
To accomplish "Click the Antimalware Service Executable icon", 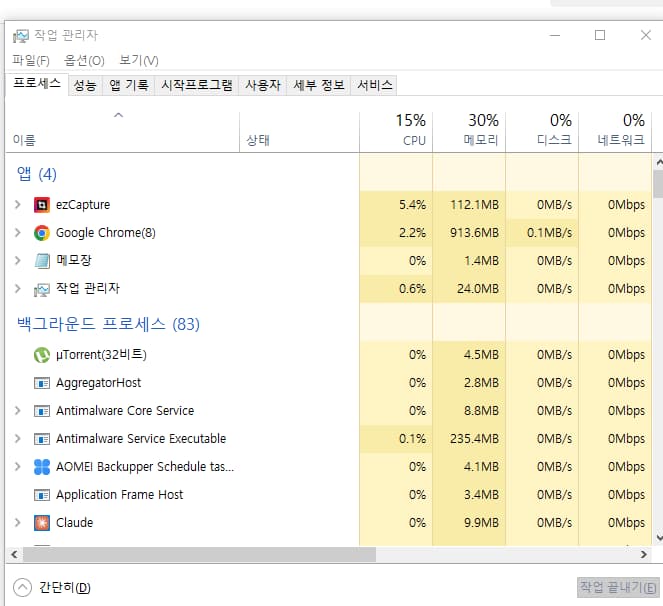I will (x=41, y=439).
